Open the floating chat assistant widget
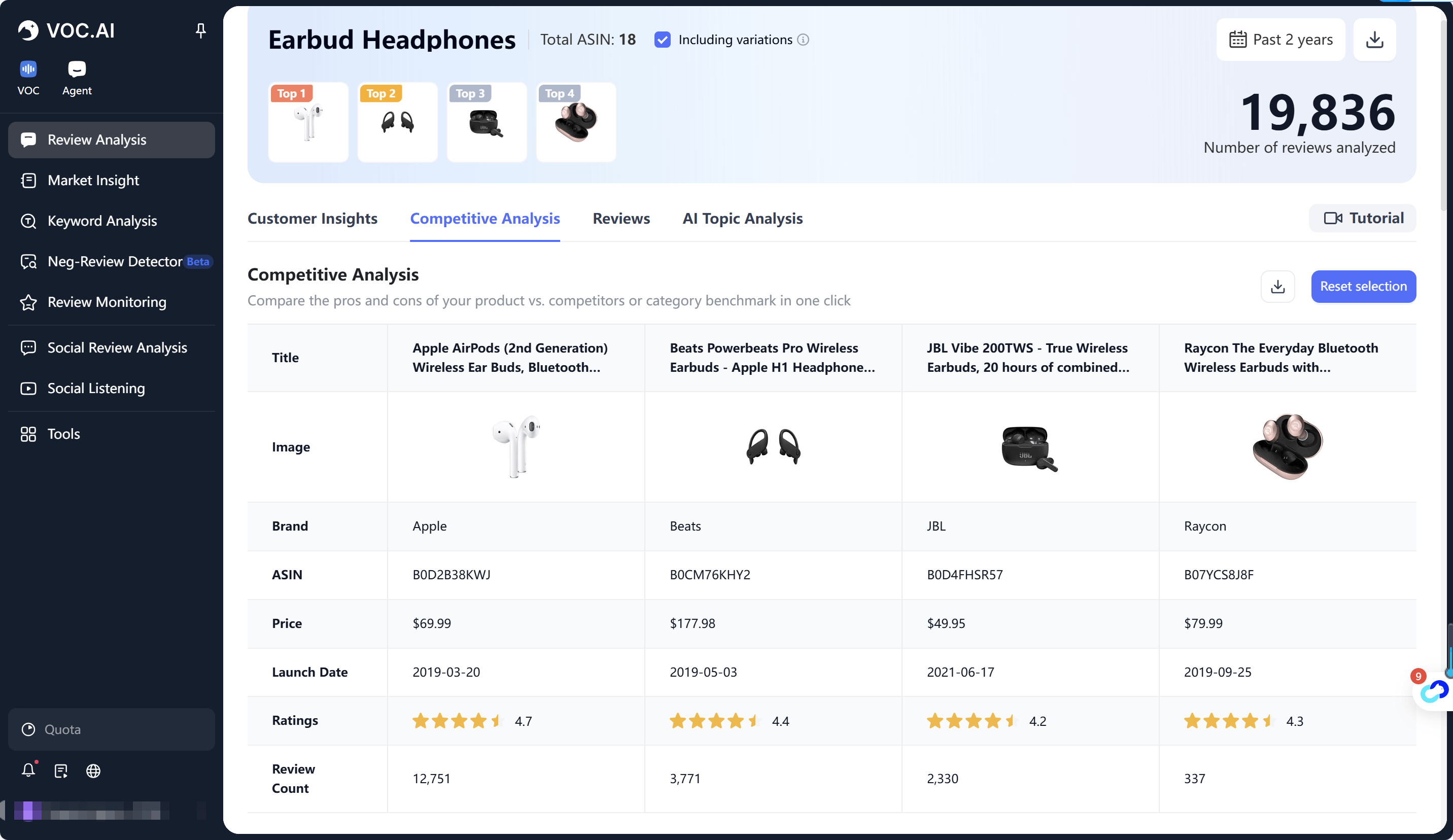 coord(1434,691)
